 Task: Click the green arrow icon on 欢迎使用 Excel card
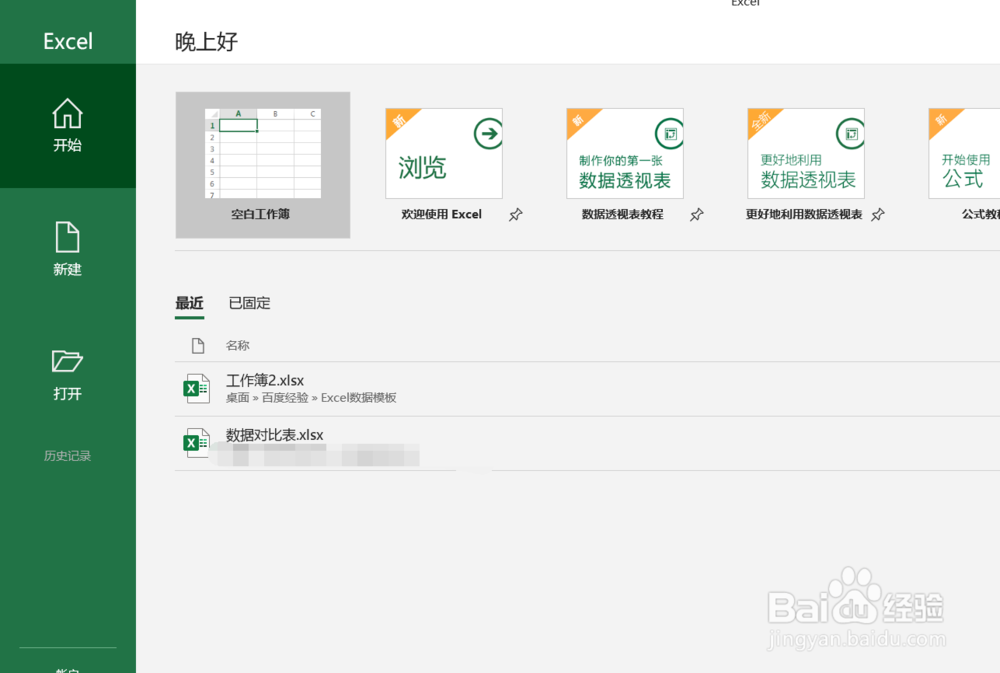[487, 131]
